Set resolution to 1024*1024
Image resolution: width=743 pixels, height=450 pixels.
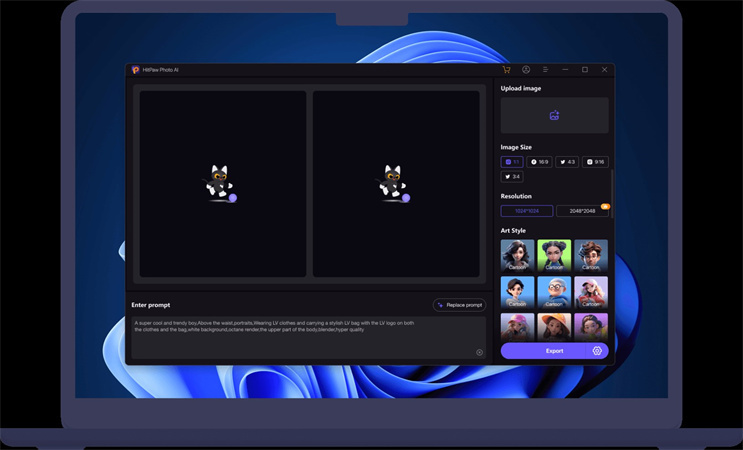click(x=526, y=211)
